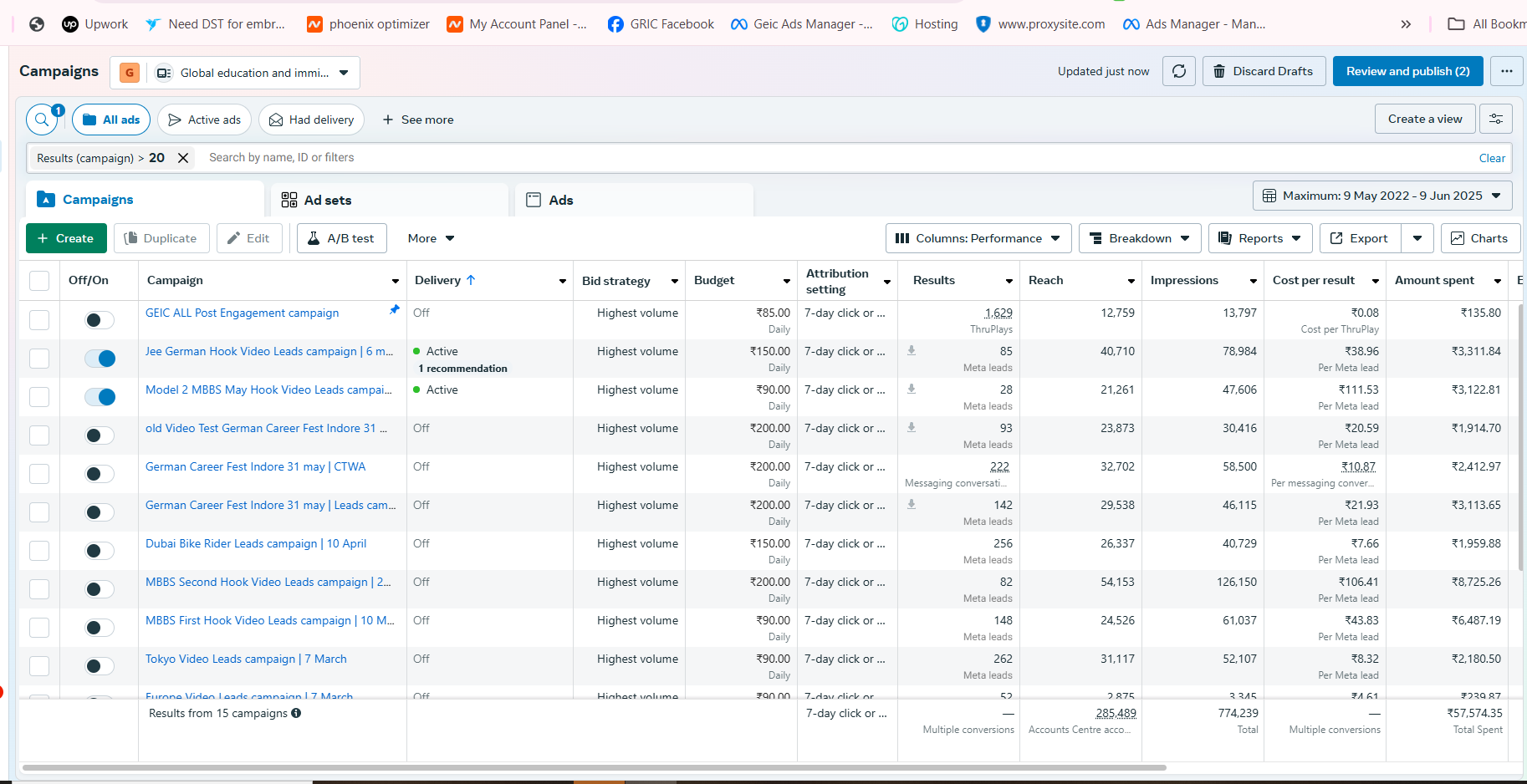Open the Campaign column header menu arrow
Image resolution: width=1527 pixels, height=784 pixels.
396,281
